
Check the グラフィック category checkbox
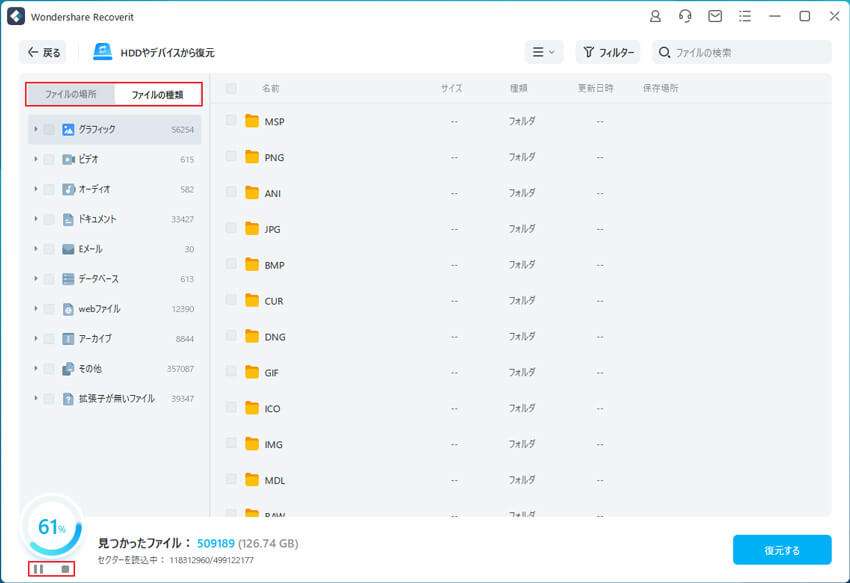pos(48,129)
